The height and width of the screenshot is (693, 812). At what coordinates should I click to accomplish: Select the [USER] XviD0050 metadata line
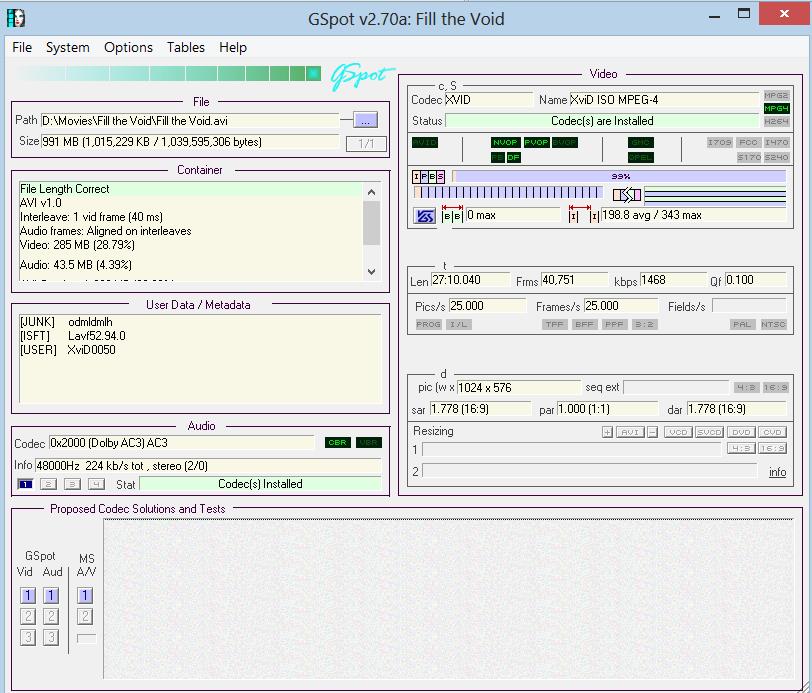pos(67,350)
